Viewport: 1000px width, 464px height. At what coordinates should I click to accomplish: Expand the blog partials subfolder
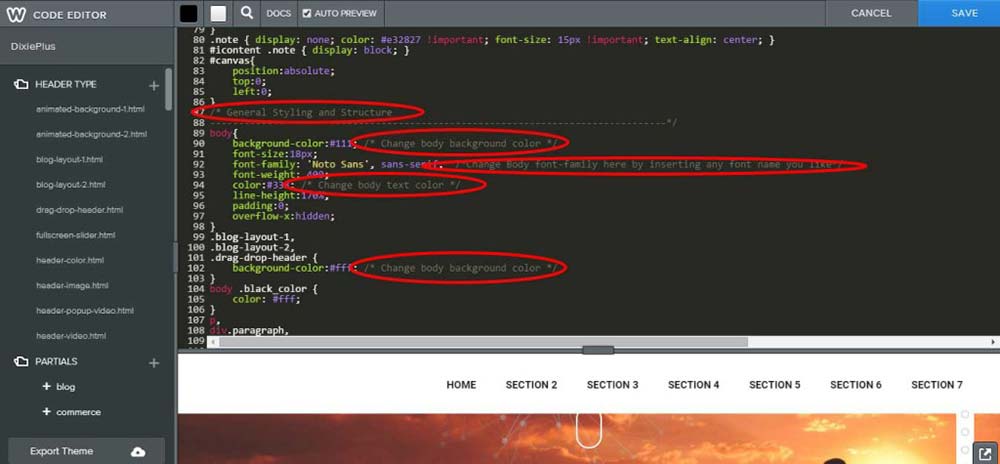pyautogui.click(x=46, y=386)
